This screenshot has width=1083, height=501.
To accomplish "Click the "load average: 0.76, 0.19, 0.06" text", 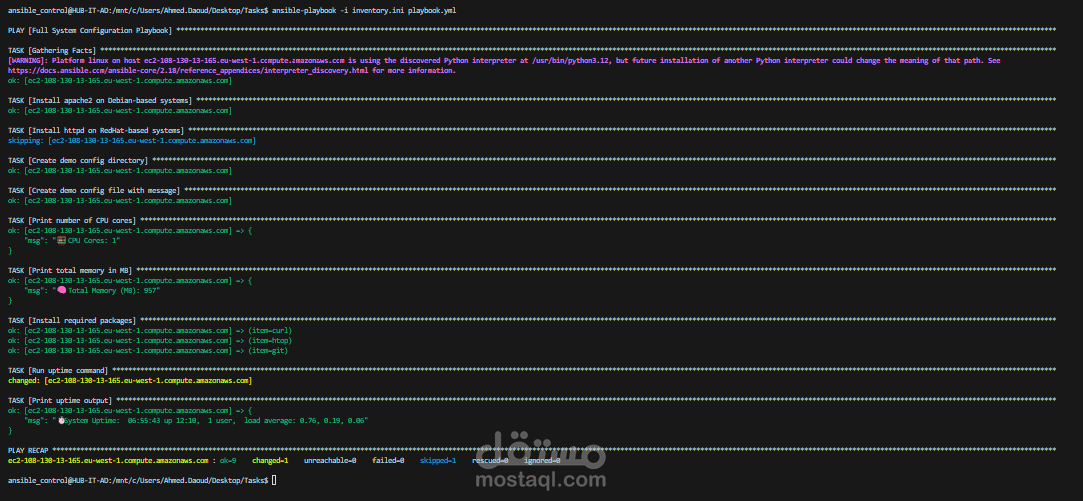I will (x=303, y=420).
